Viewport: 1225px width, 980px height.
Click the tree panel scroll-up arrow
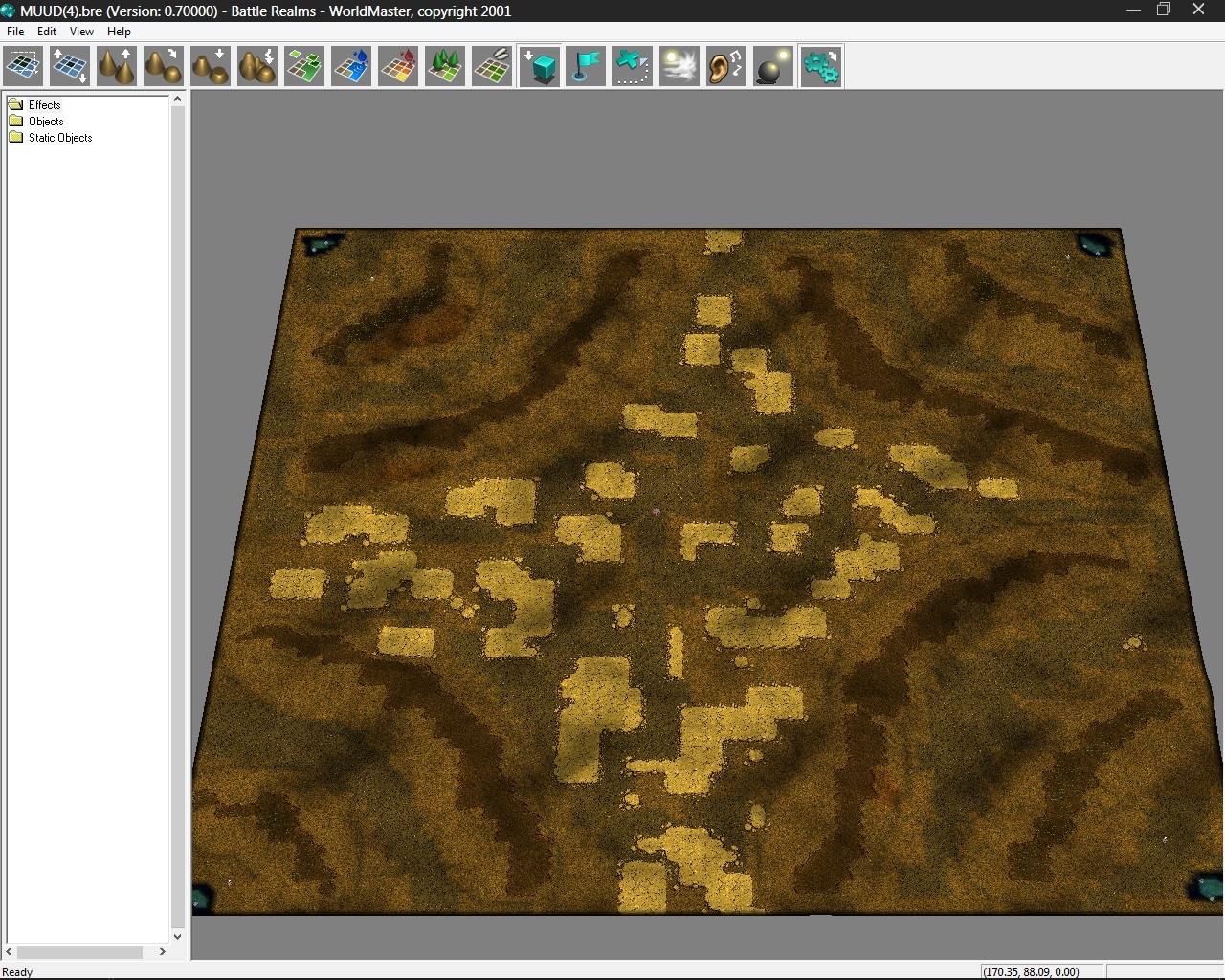click(177, 100)
